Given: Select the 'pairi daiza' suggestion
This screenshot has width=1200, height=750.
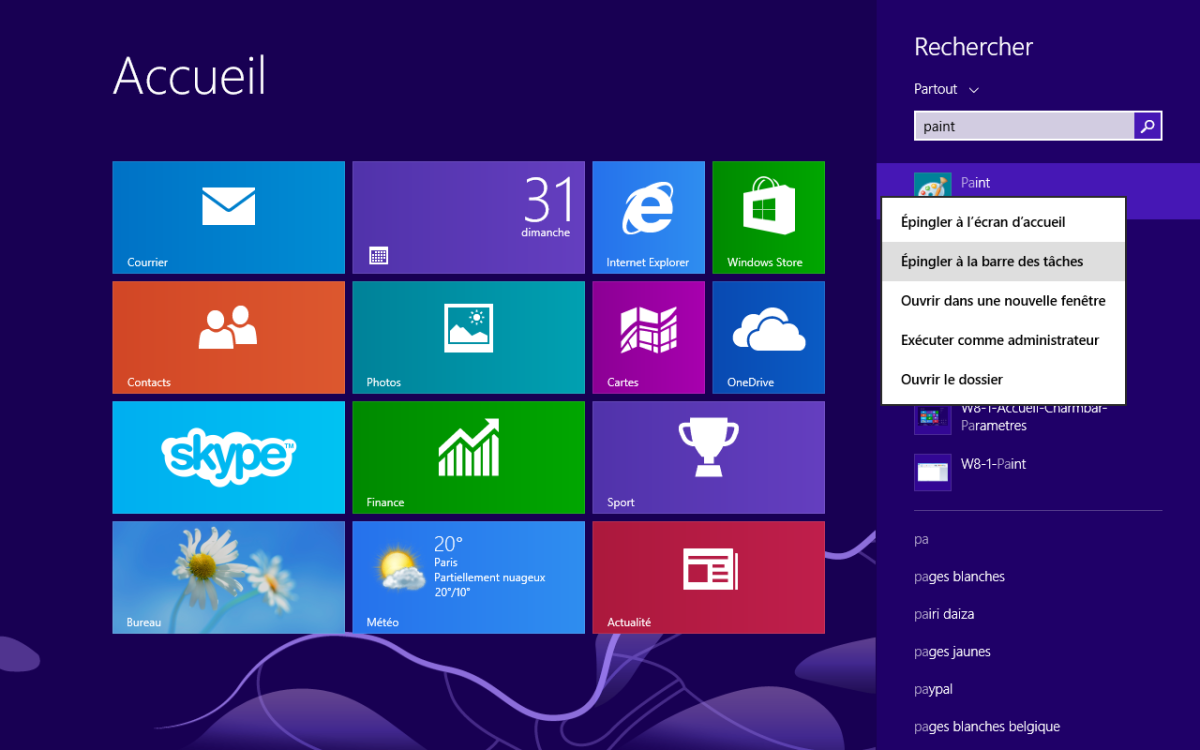Looking at the screenshot, I should pos(944,614).
